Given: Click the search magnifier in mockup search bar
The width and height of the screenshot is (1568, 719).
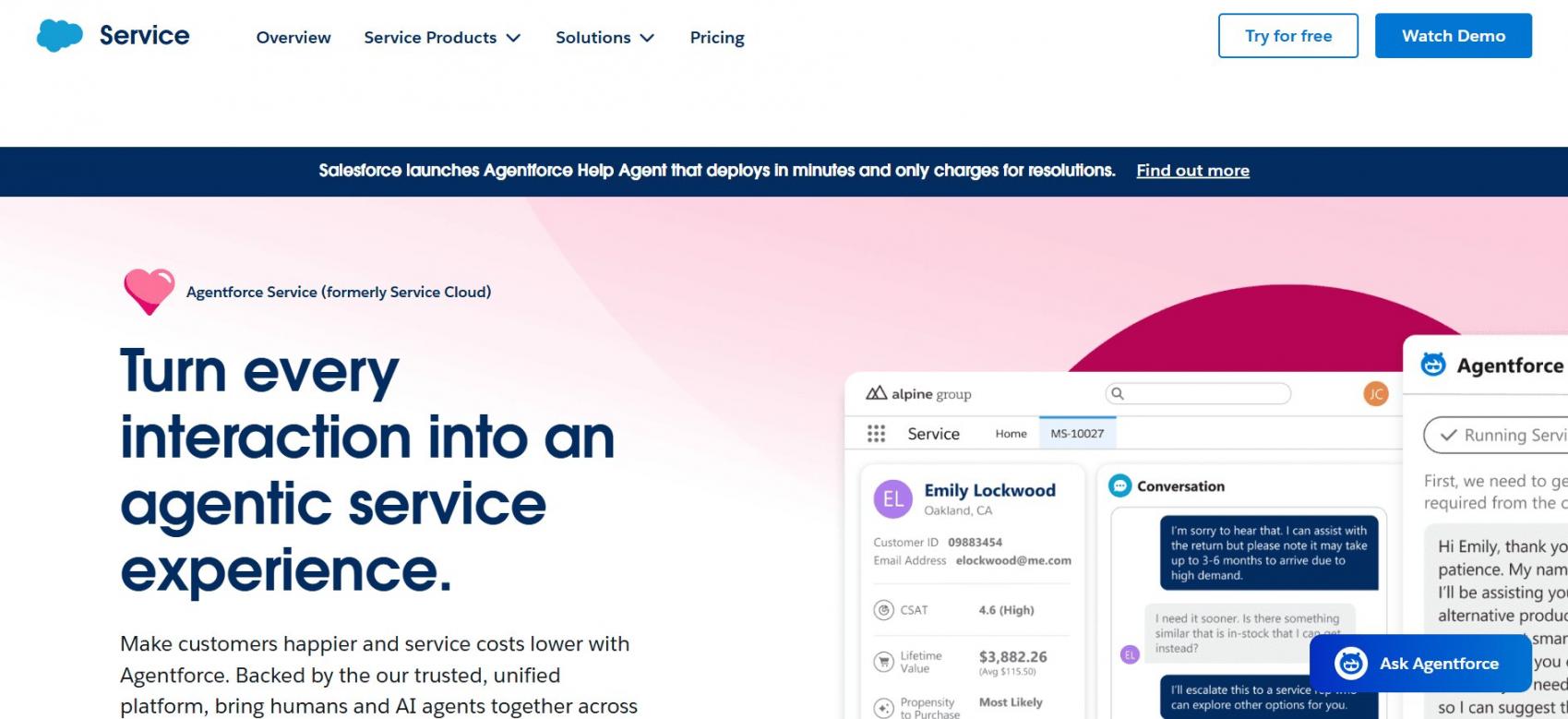Looking at the screenshot, I should pos(1118,393).
